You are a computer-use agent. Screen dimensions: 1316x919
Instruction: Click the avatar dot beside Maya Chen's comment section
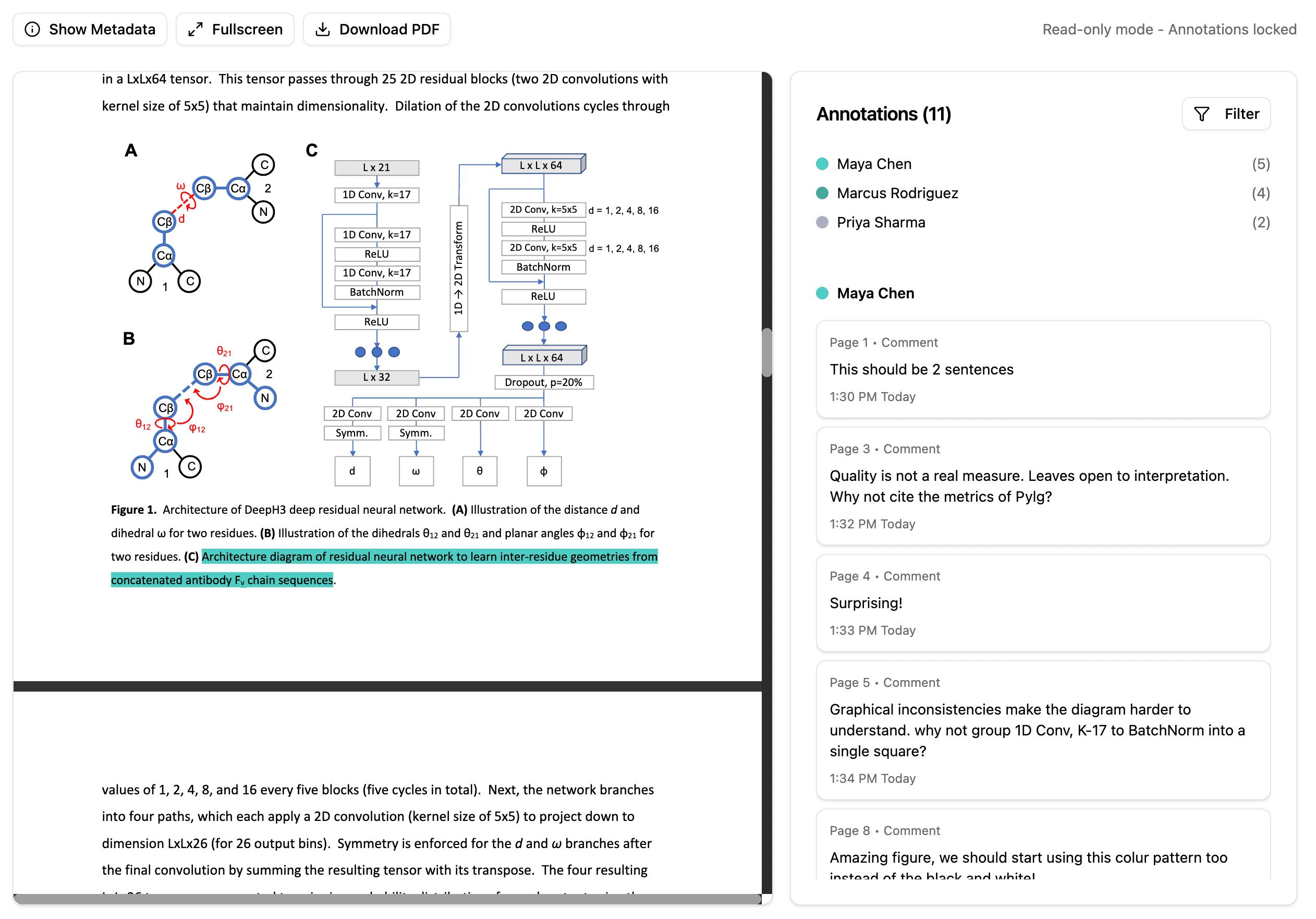click(822, 293)
